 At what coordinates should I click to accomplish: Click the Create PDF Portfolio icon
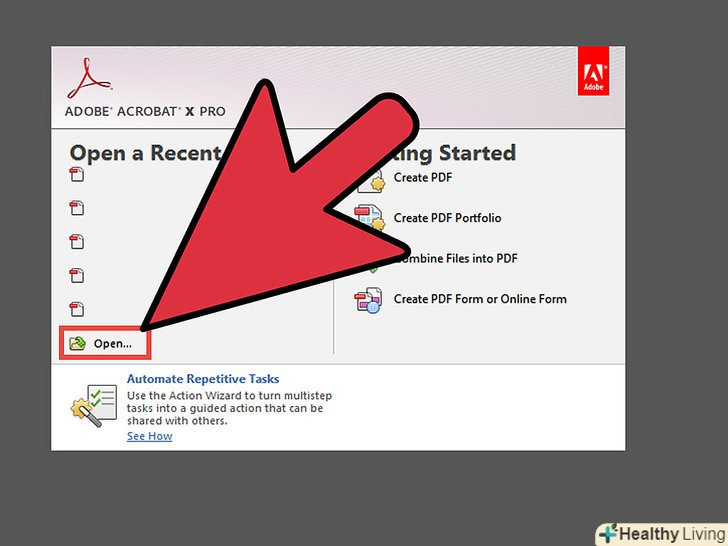369,218
